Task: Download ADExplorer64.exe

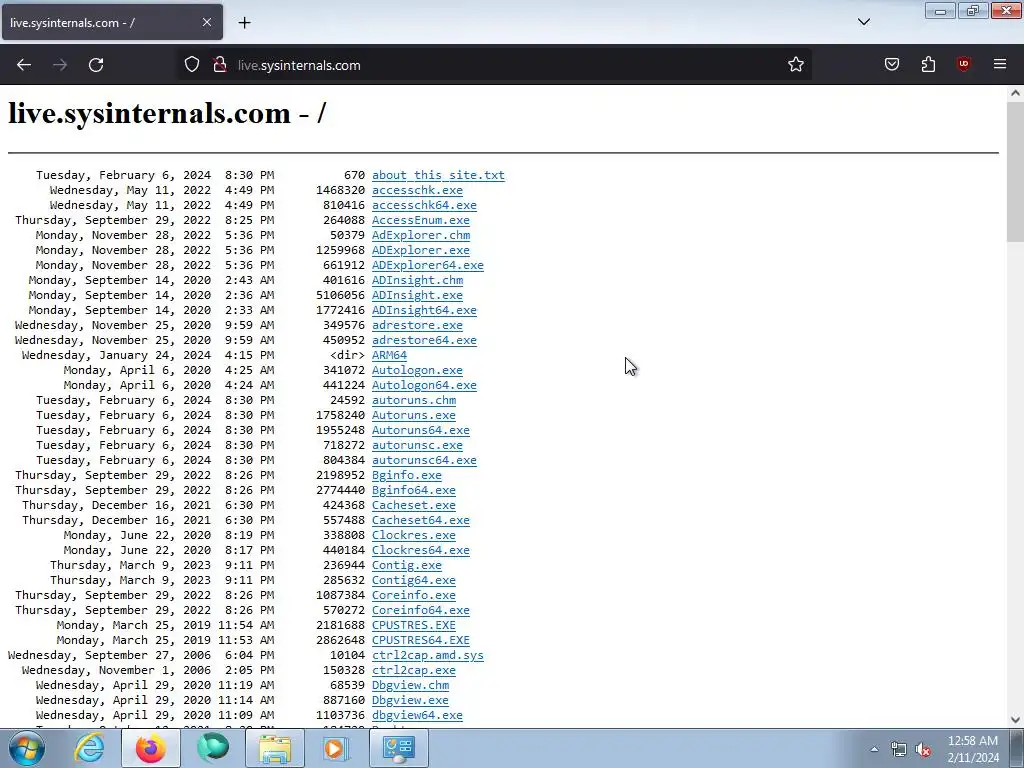Action: pyautogui.click(x=428, y=265)
